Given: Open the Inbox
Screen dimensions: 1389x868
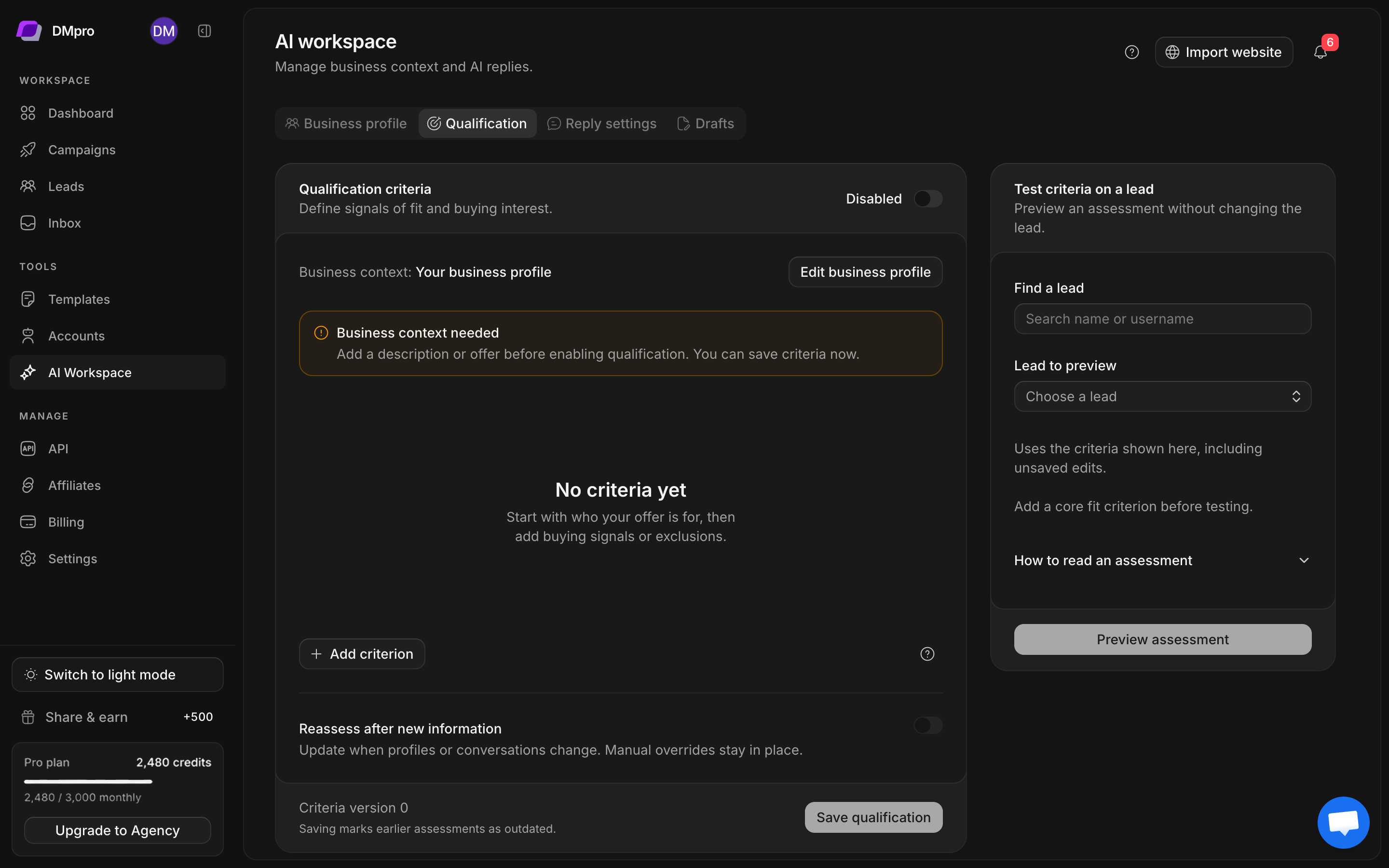Looking at the screenshot, I should [x=118, y=223].
